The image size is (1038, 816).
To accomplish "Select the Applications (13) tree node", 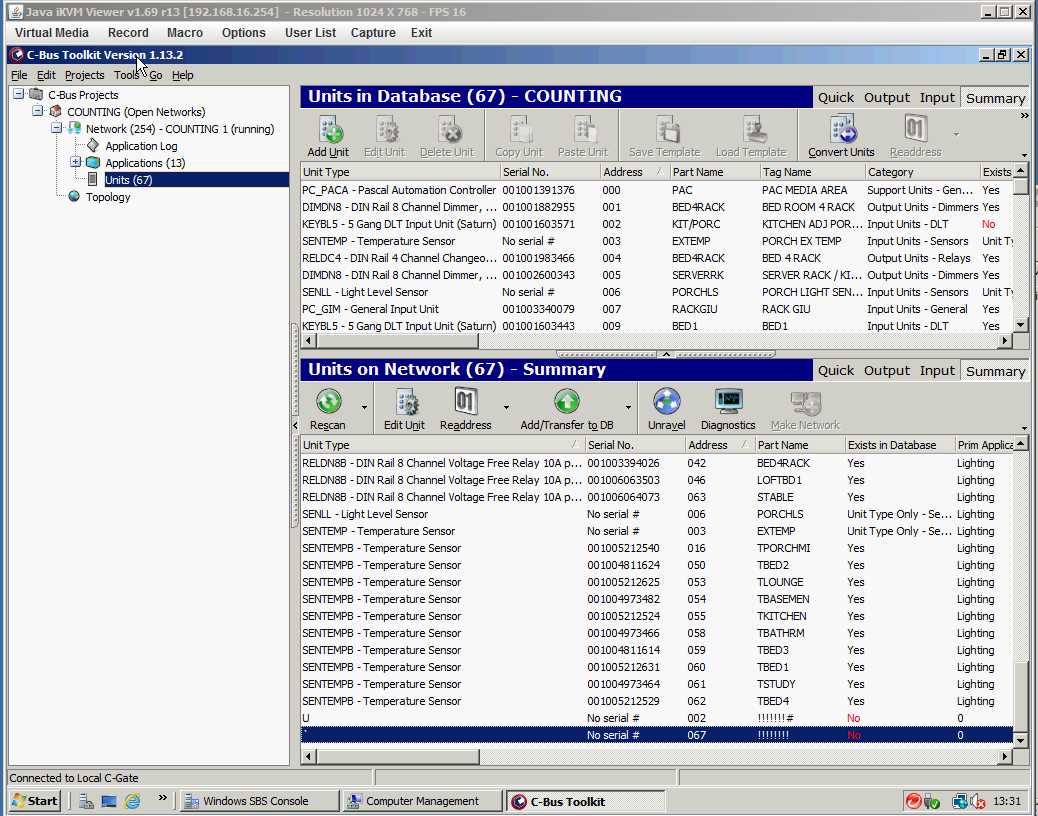I will (x=145, y=163).
